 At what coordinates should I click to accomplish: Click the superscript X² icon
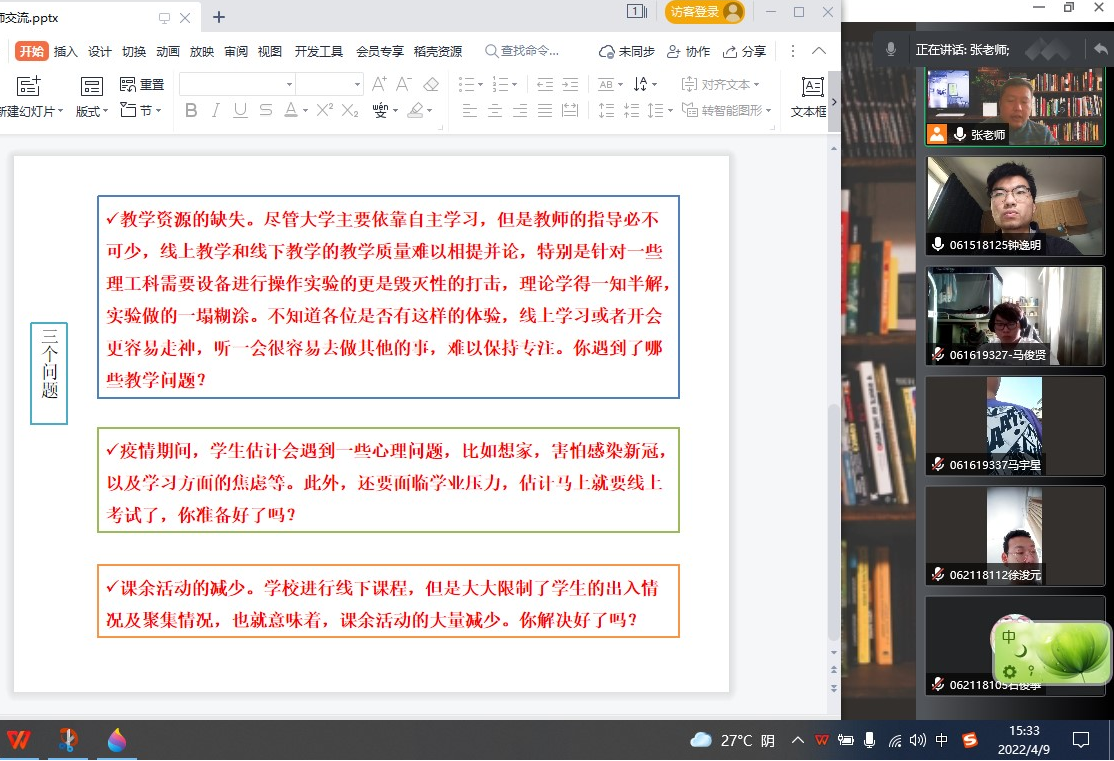click(324, 111)
